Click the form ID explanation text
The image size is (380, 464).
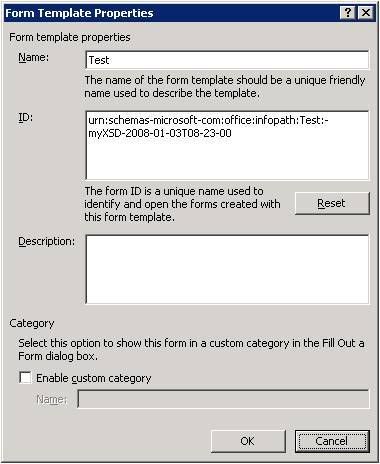click(182, 204)
